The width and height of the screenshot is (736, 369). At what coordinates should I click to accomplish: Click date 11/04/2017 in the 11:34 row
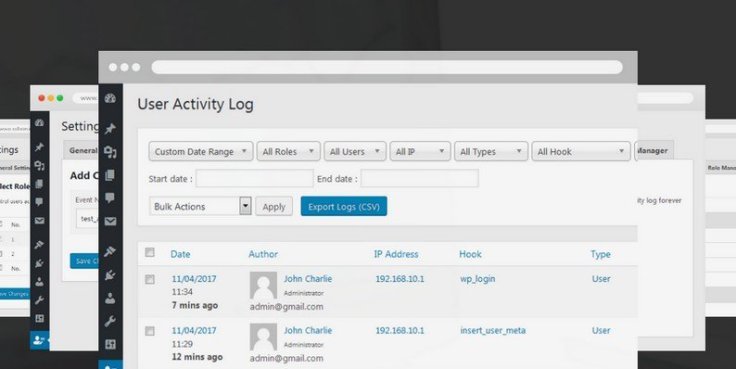point(194,278)
